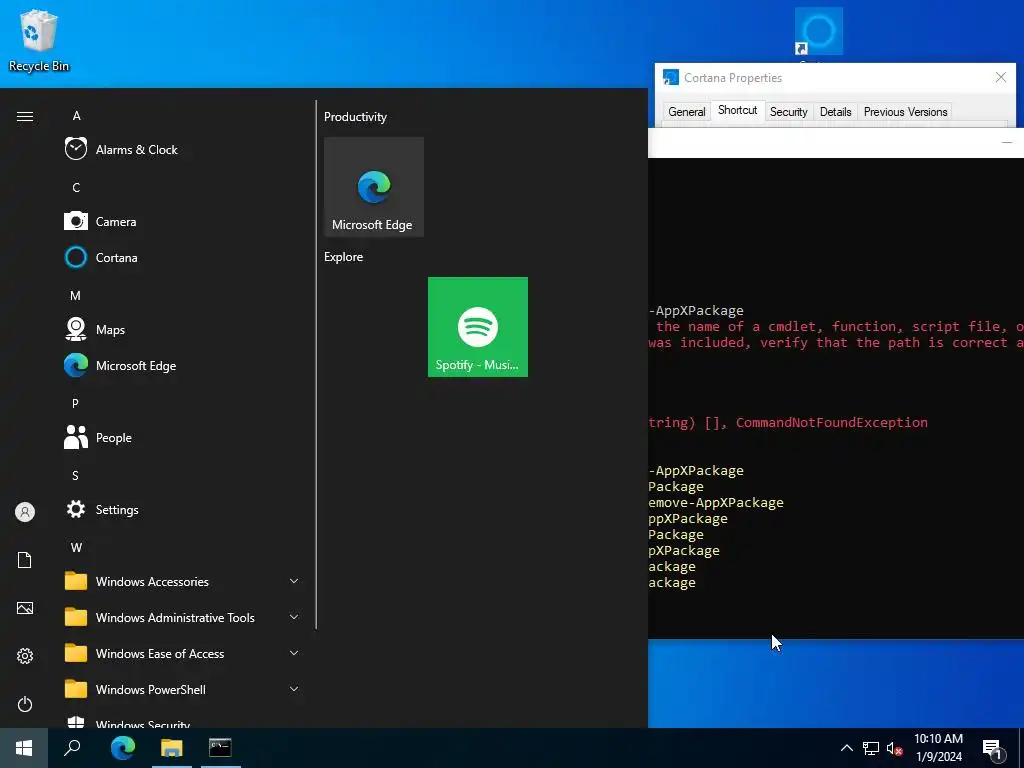Open network status tray icon
The height and width of the screenshot is (768, 1024).
(x=871, y=748)
